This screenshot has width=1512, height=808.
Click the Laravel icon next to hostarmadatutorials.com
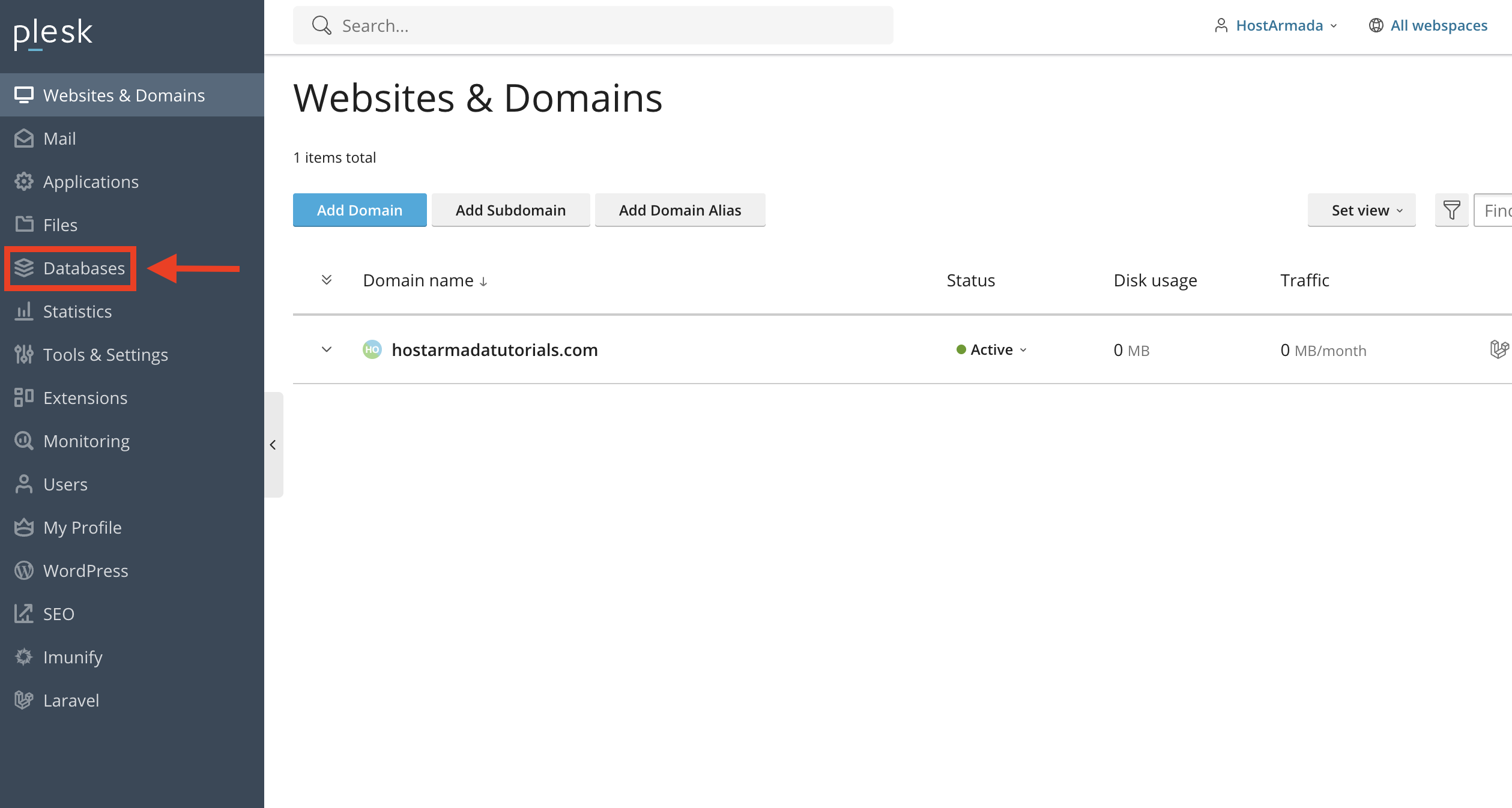click(x=1500, y=349)
